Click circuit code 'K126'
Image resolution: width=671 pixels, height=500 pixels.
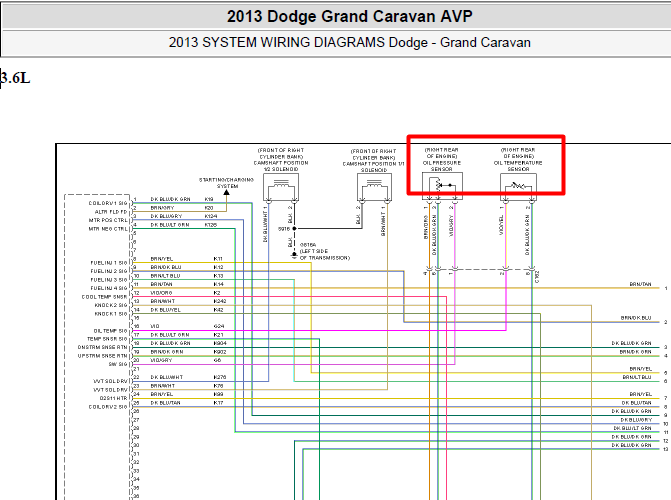point(211,225)
